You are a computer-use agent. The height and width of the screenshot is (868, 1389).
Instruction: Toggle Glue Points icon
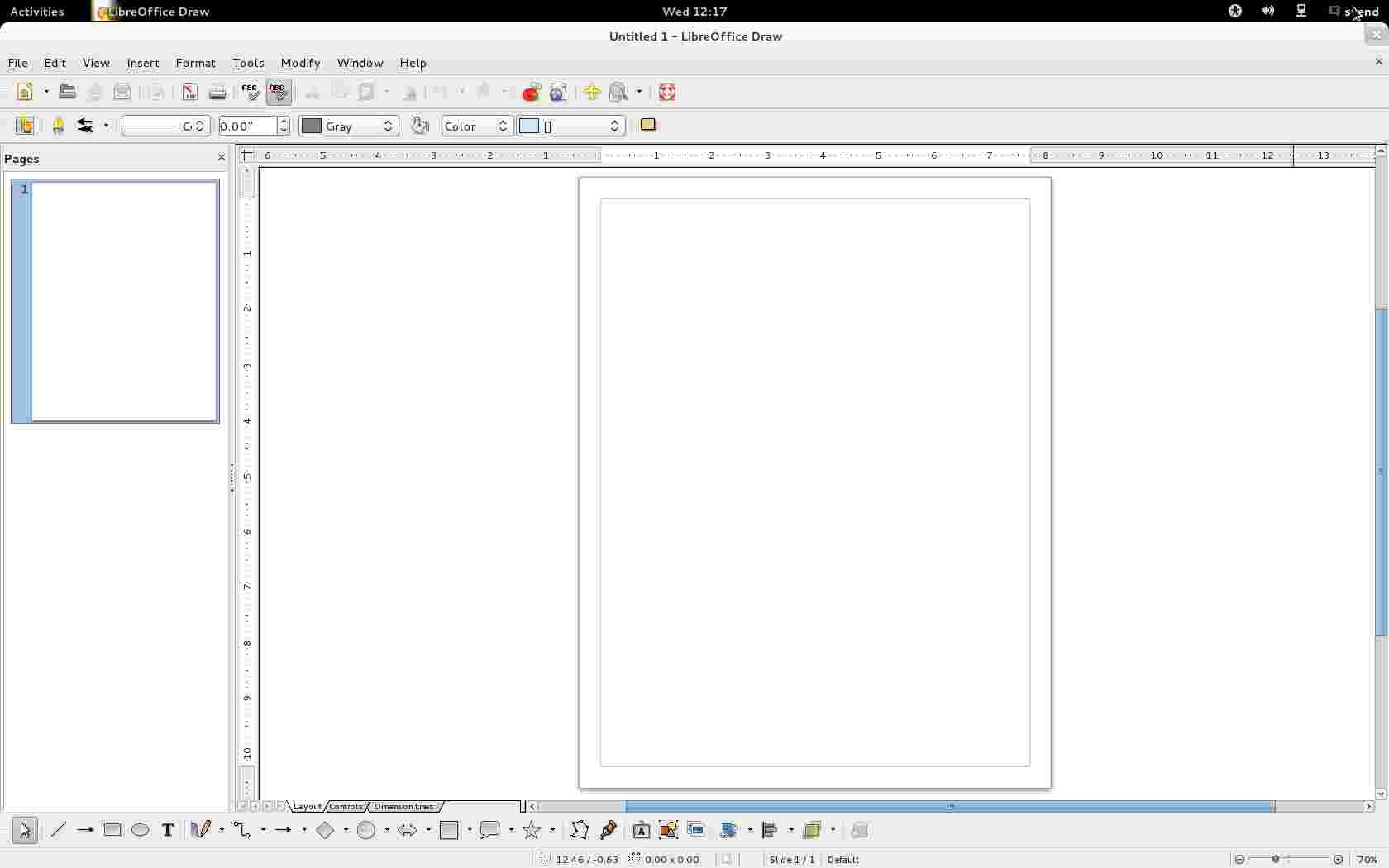[609, 830]
